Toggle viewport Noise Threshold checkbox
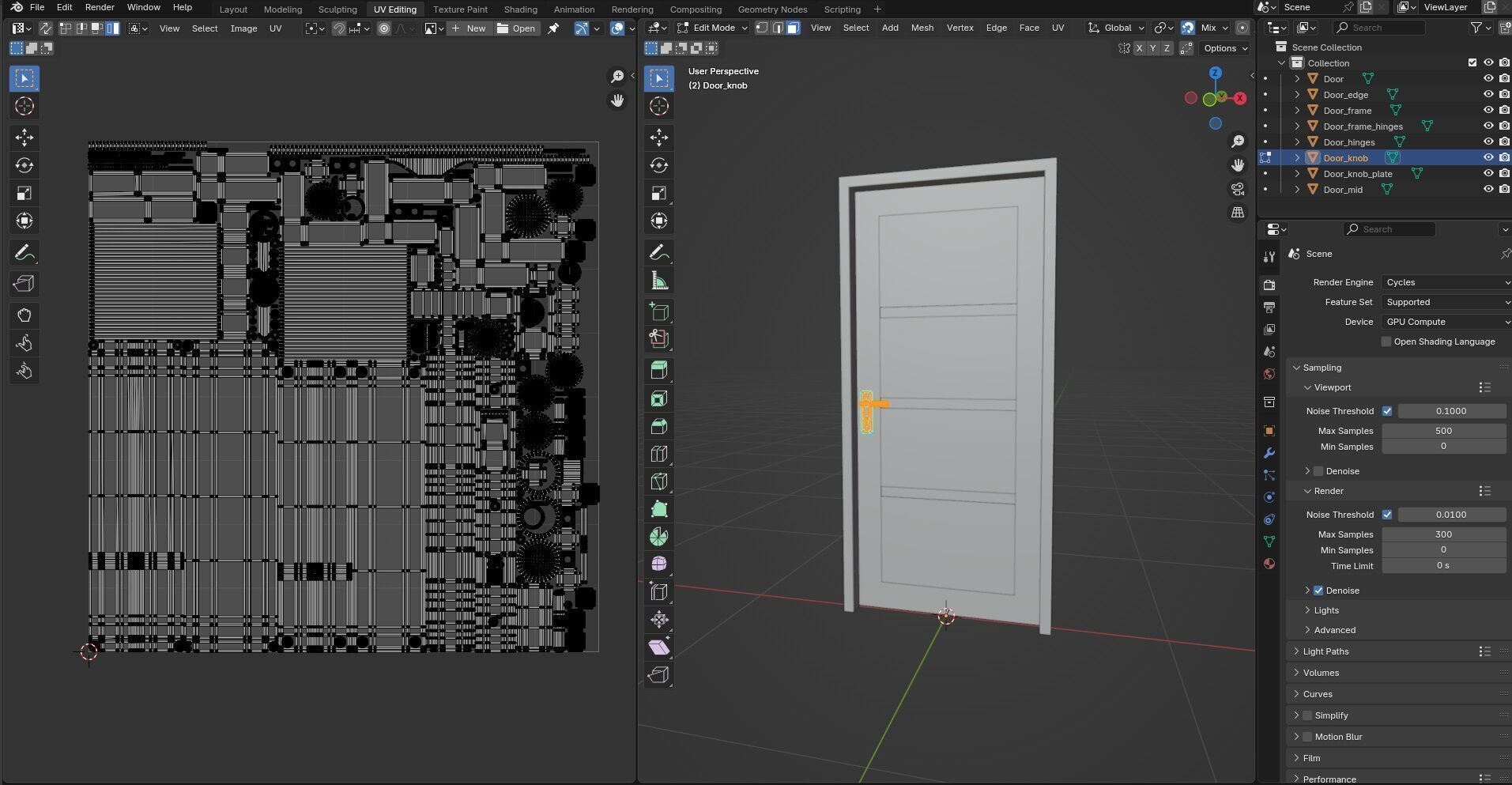 pos(1387,411)
